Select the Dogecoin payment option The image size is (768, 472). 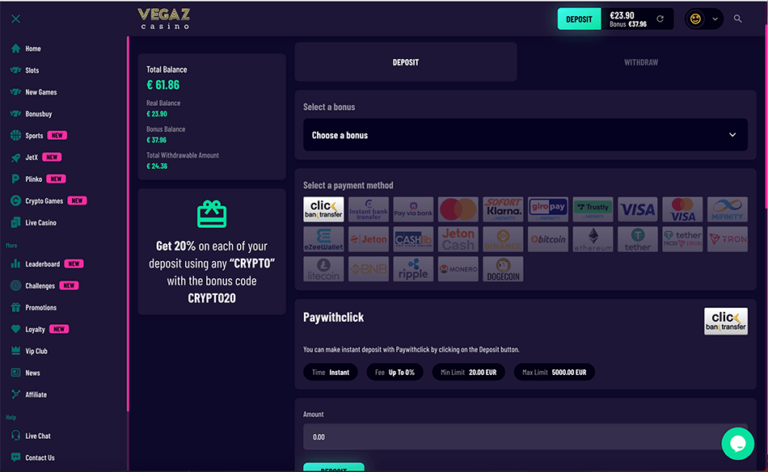(503, 270)
